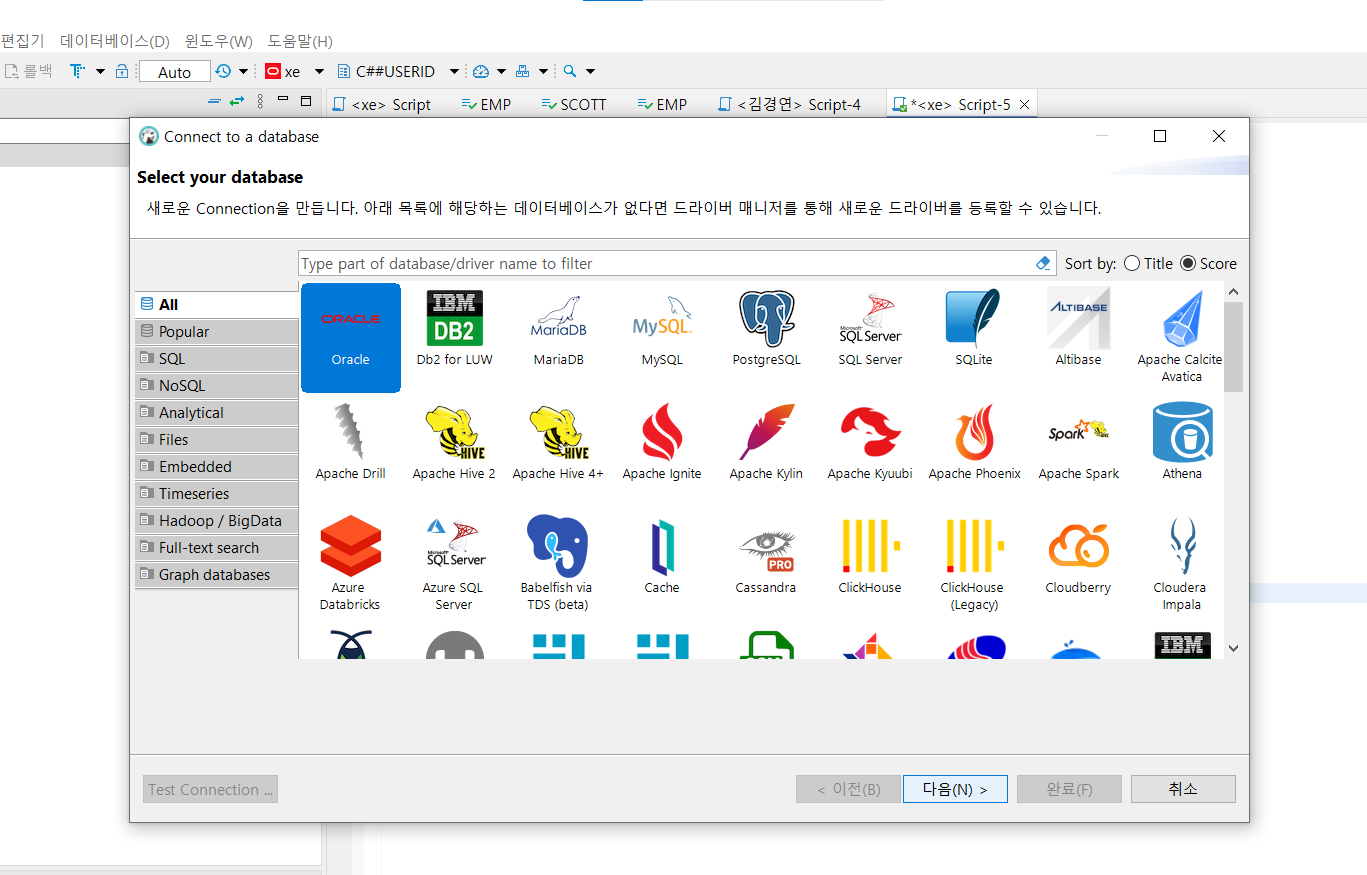Open the 윈도우(W) menu
Viewport: 1367px width, 875px height.
(219, 41)
